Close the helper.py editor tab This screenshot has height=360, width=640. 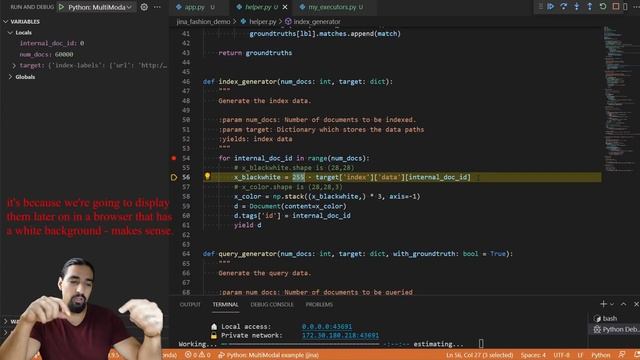coord(285,7)
